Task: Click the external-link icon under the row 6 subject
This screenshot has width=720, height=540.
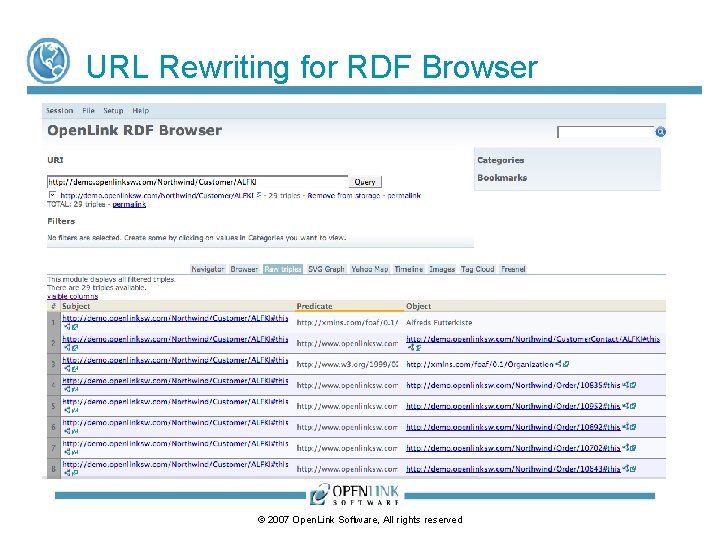Action: point(75,432)
